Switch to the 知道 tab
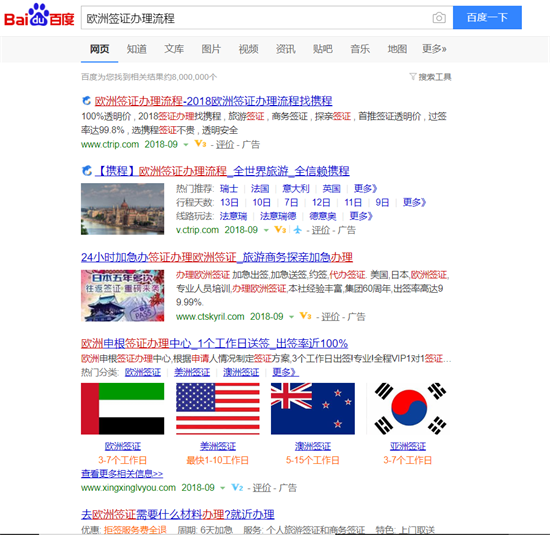This screenshot has width=550, height=535. [136, 49]
